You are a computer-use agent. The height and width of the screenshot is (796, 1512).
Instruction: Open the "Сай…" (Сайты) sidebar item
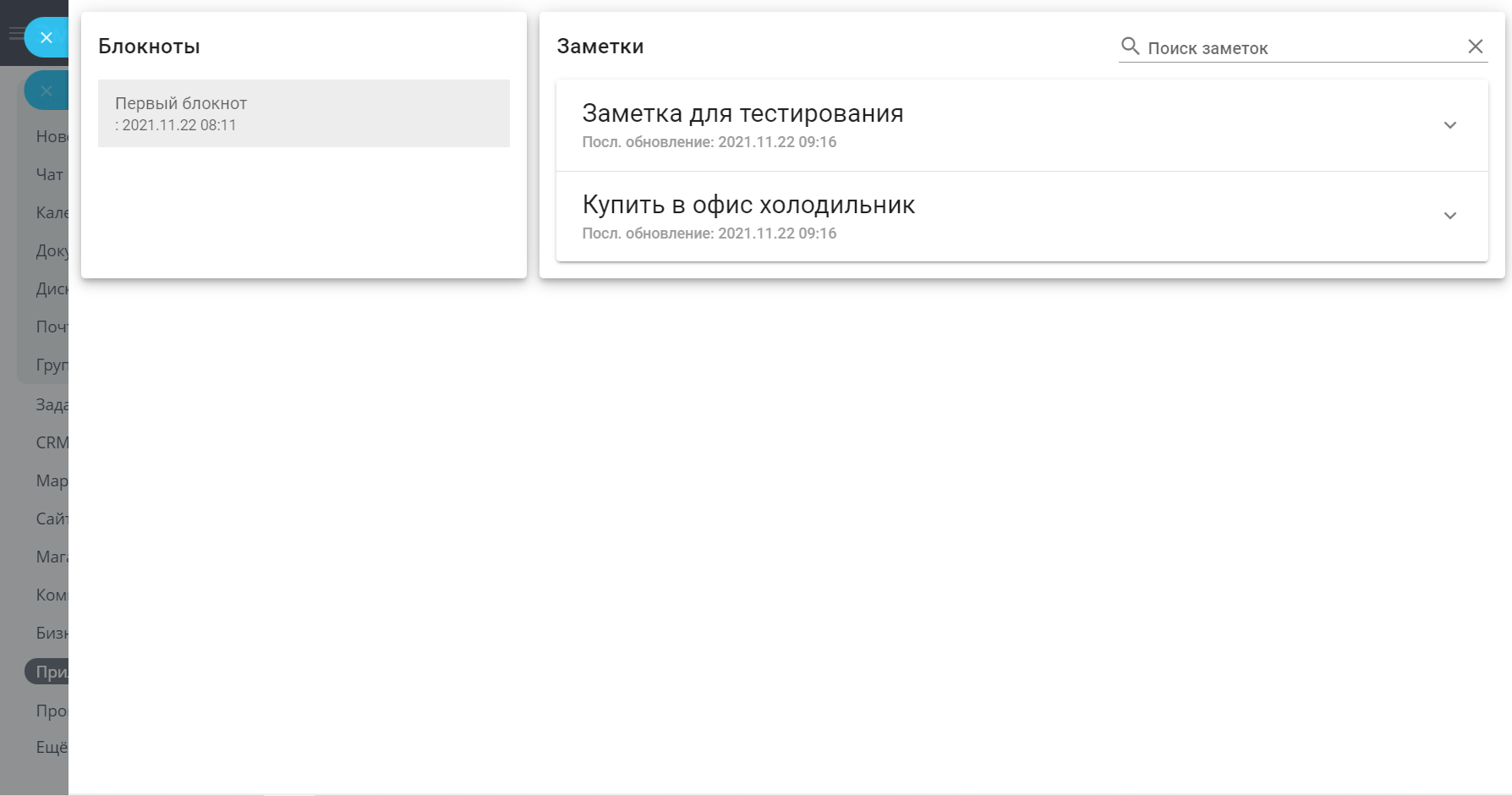[x=52, y=519]
